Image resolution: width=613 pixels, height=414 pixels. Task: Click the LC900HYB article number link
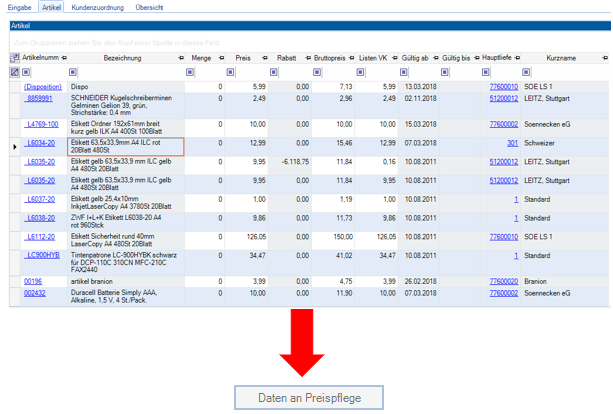coord(43,257)
